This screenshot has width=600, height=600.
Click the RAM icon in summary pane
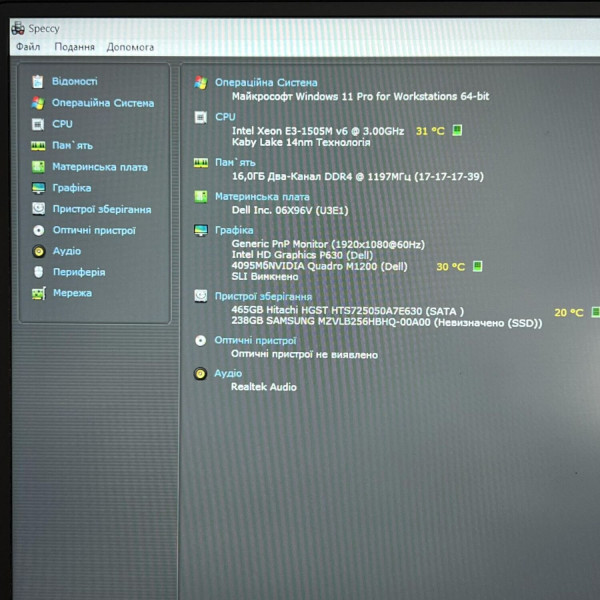point(201,163)
